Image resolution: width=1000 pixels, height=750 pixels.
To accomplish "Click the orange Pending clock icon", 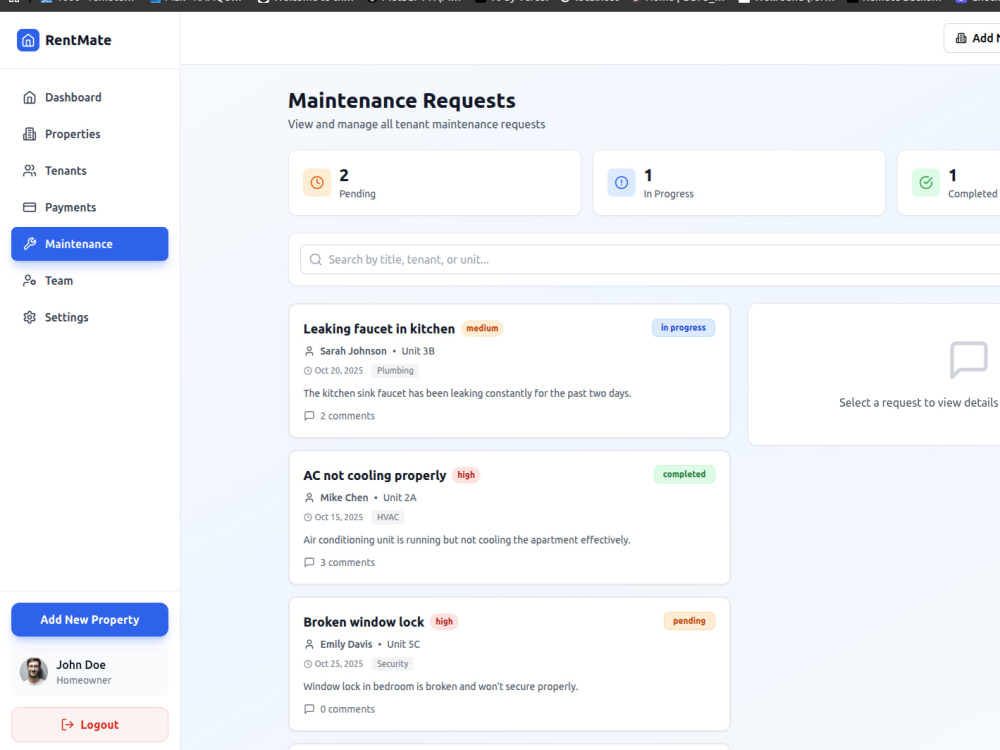I will (317, 182).
